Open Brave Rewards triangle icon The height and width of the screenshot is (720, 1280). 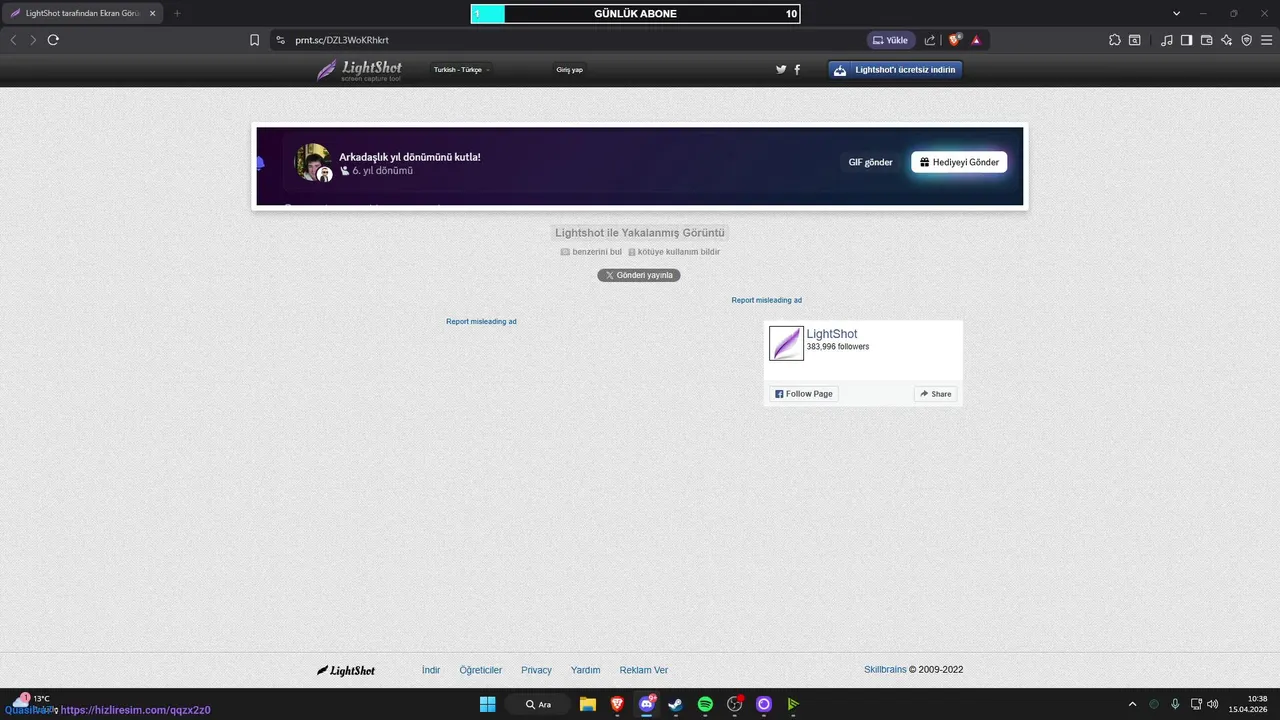pos(976,40)
